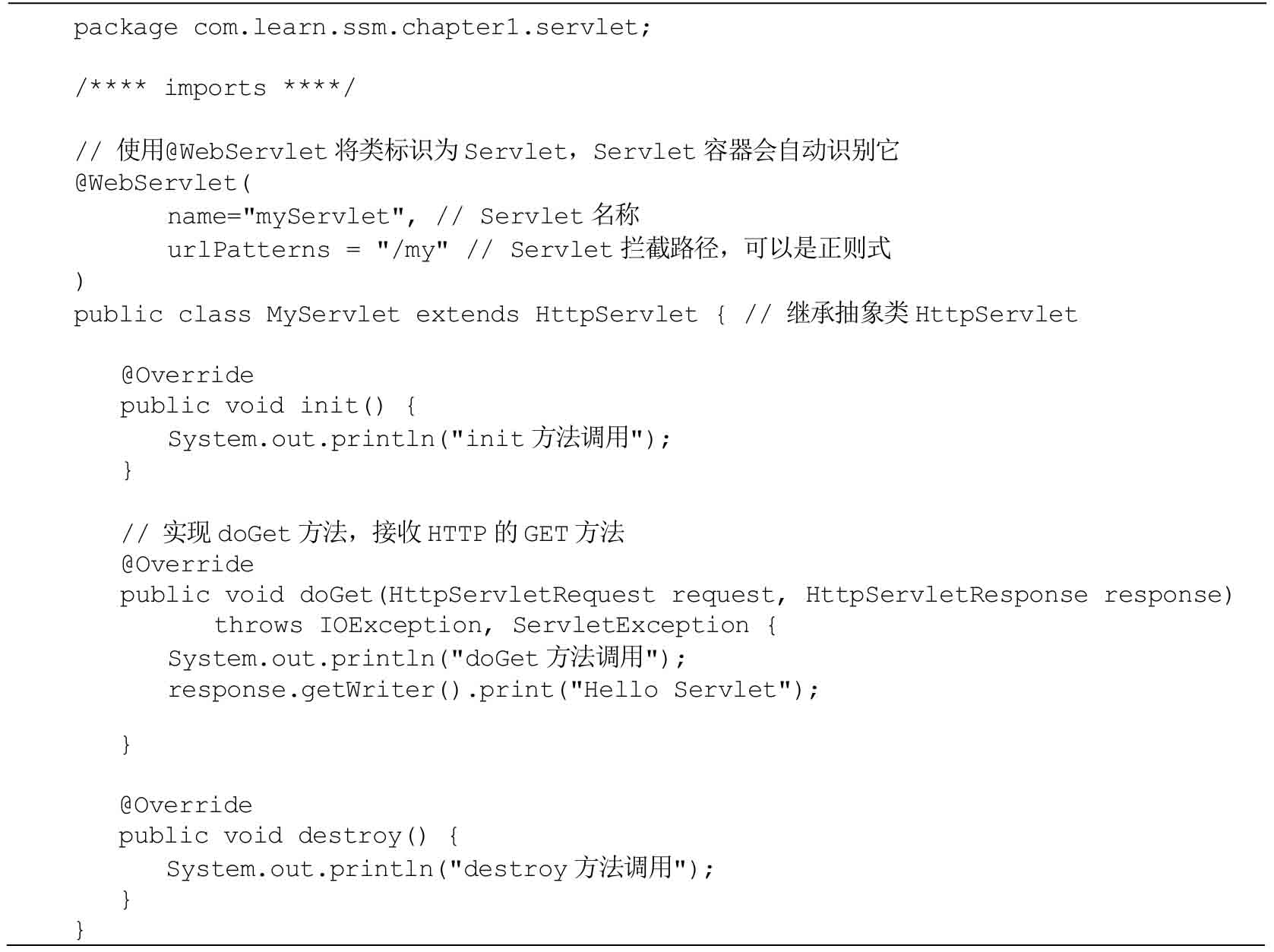Click the response.getWriter().print statement
The image size is (1274, 952).
point(494,691)
